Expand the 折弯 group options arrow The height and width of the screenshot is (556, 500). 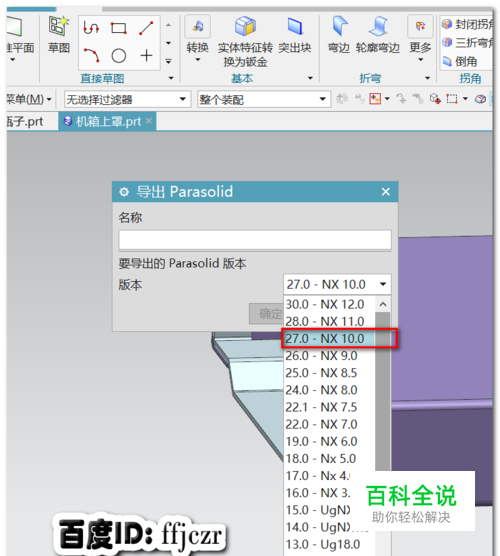[428, 78]
